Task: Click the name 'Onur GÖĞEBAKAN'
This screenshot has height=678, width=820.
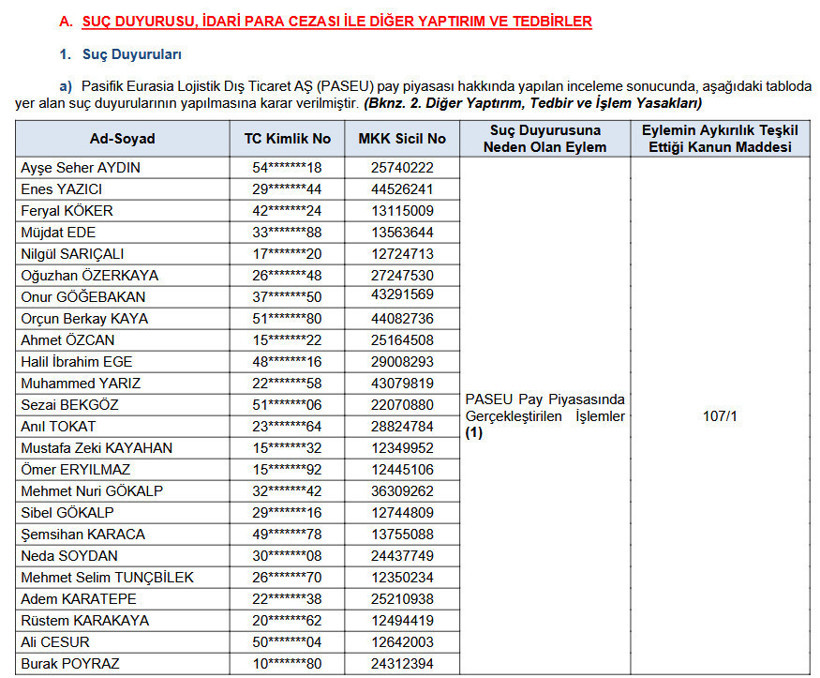Action: pos(83,297)
